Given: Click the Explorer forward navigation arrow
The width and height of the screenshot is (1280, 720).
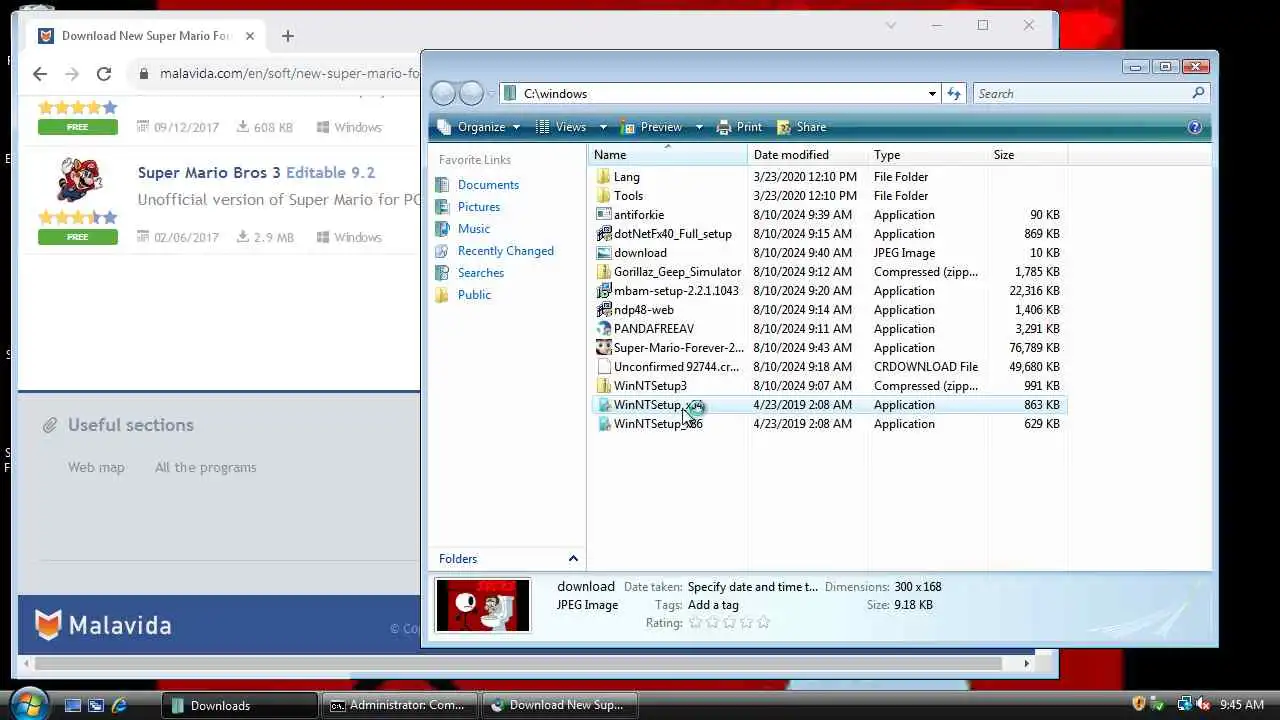Looking at the screenshot, I should pyautogui.click(x=471, y=93).
